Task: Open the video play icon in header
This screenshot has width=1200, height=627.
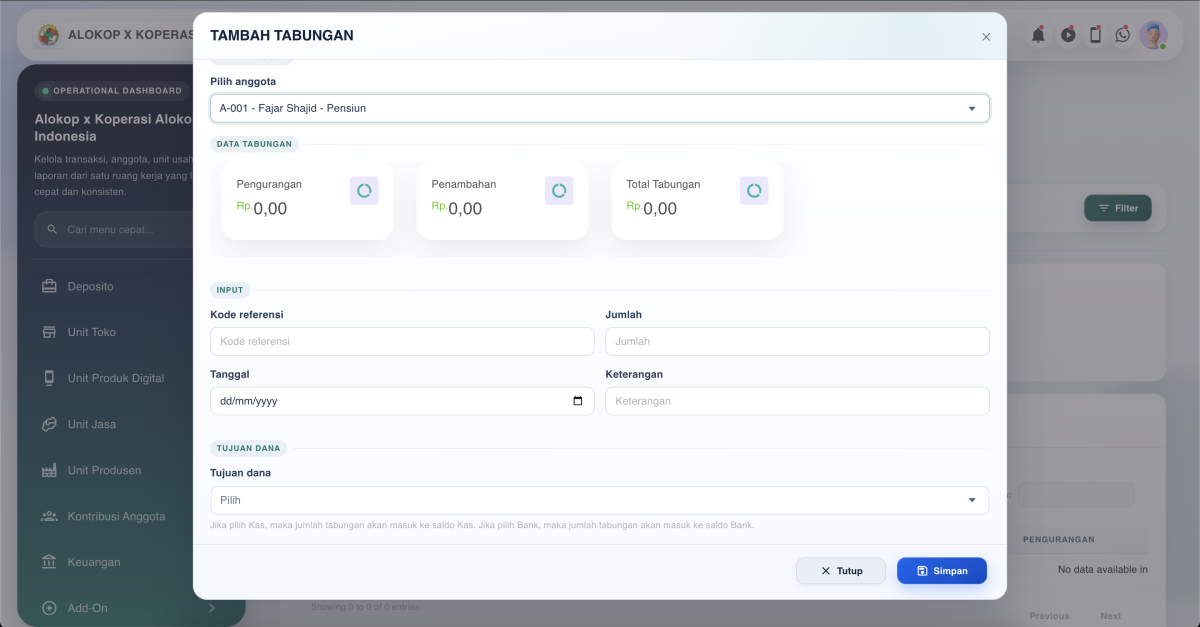Action: pos(1068,35)
